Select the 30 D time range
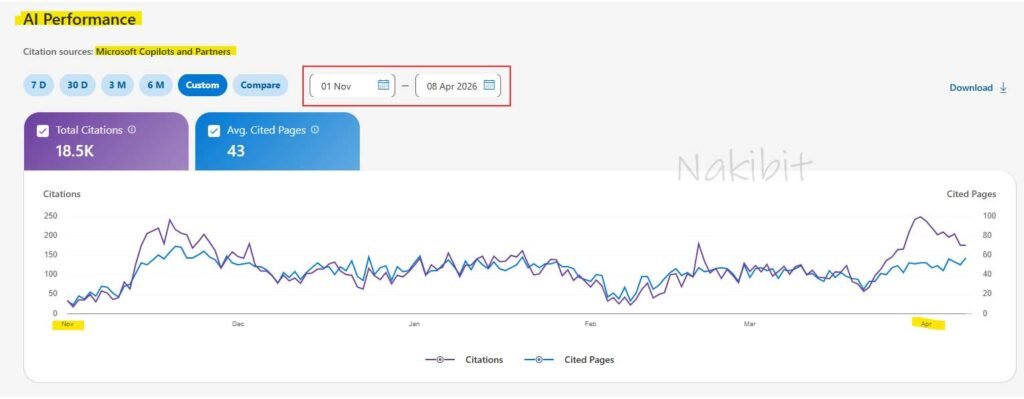 tap(78, 86)
